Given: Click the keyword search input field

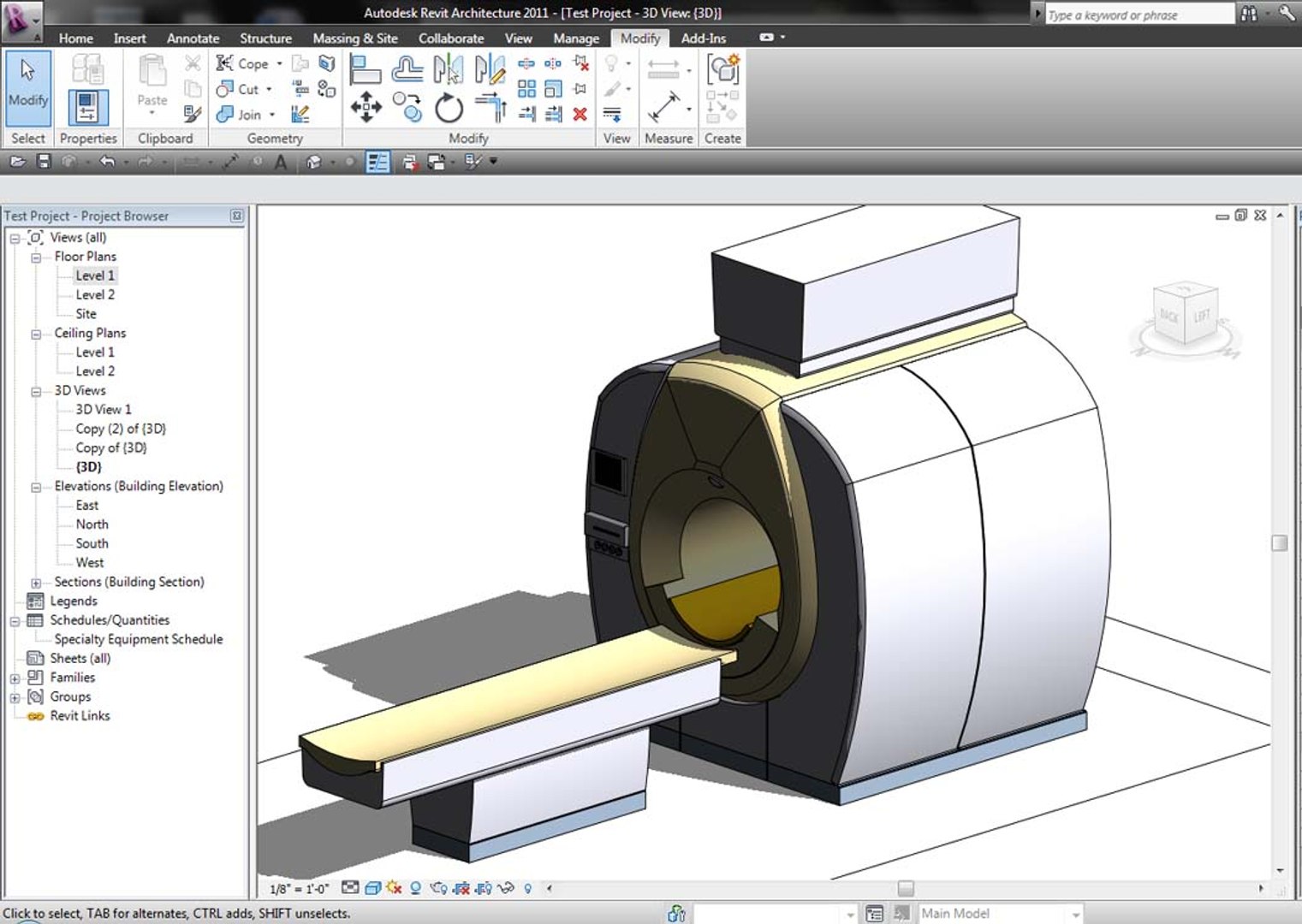Looking at the screenshot, I should pyautogui.click(x=1139, y=15).
